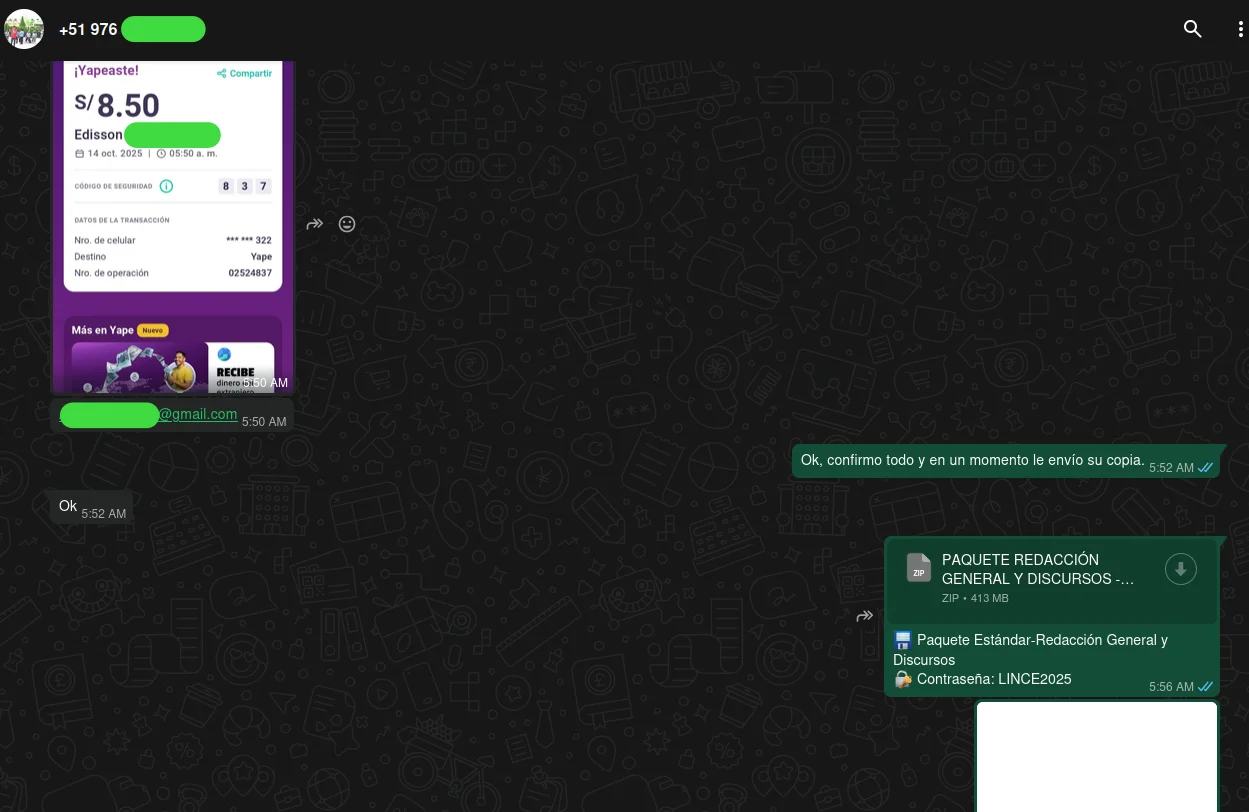This screenshot has width=1249, height=812.
Task: Forward the Yape receipt image
Action: tap(315, 224)
